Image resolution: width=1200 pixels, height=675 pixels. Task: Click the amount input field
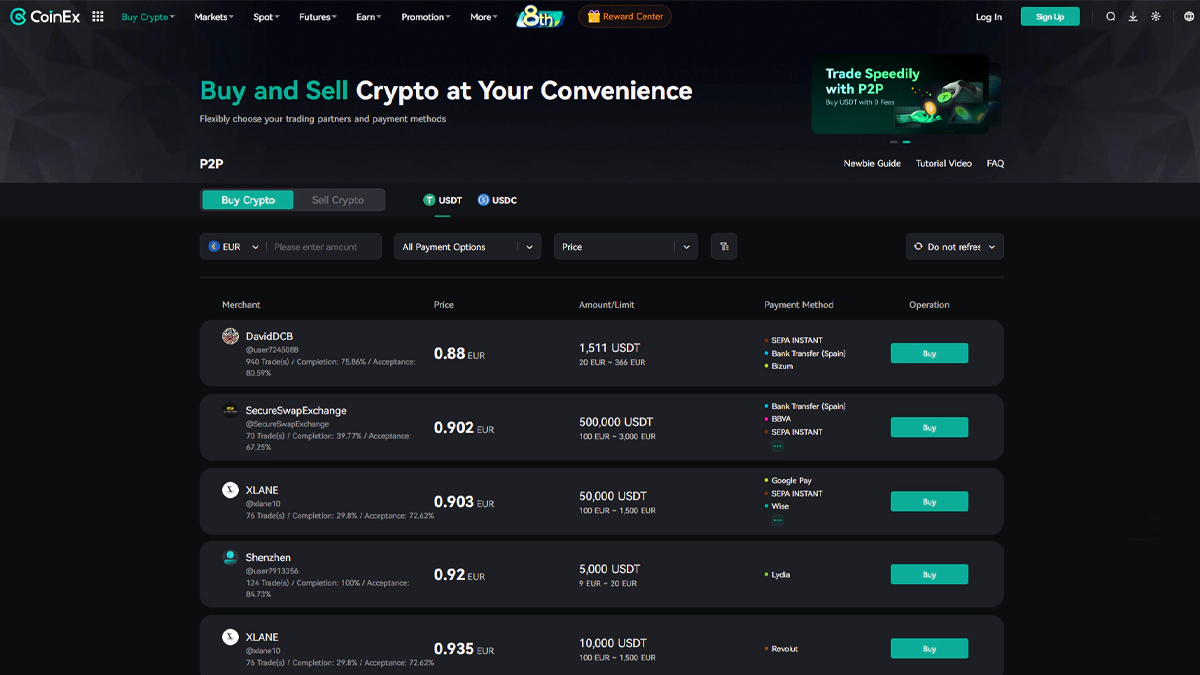coord(320,246)
